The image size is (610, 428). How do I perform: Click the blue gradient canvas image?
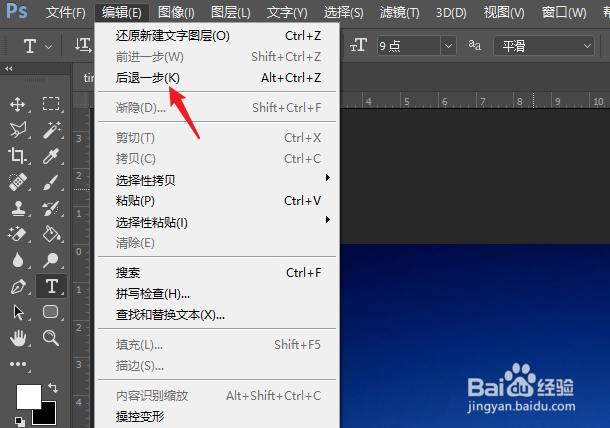point(475,335)
